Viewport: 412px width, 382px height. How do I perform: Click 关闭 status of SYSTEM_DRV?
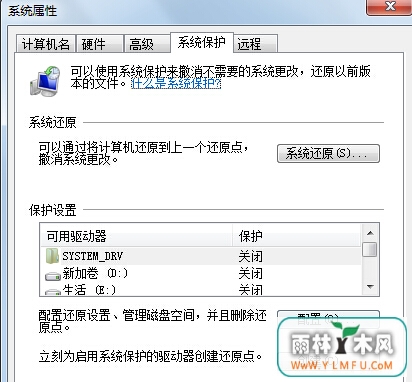(250, 256)
